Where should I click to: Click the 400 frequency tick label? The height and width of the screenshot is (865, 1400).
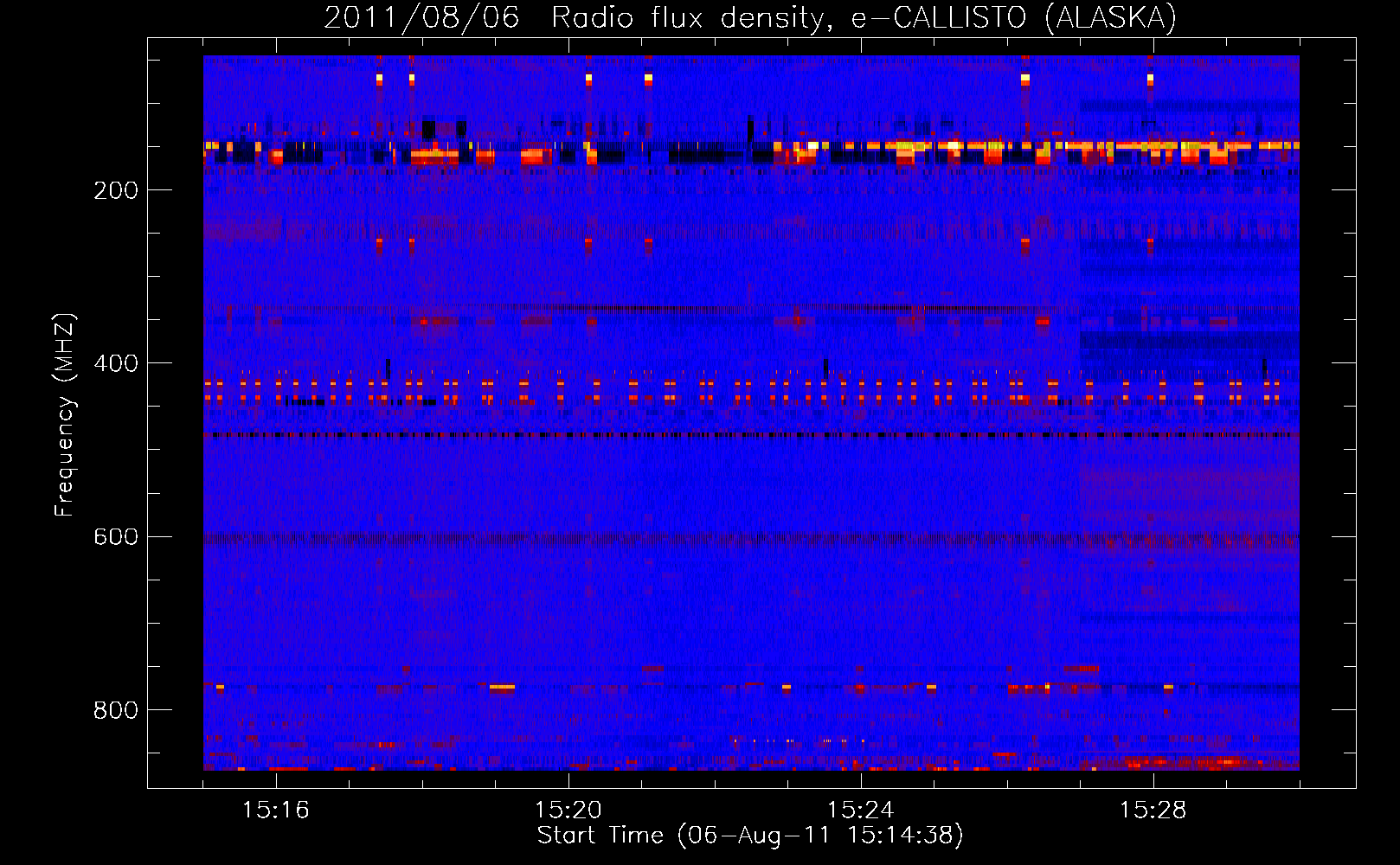[x=116, y=363]
